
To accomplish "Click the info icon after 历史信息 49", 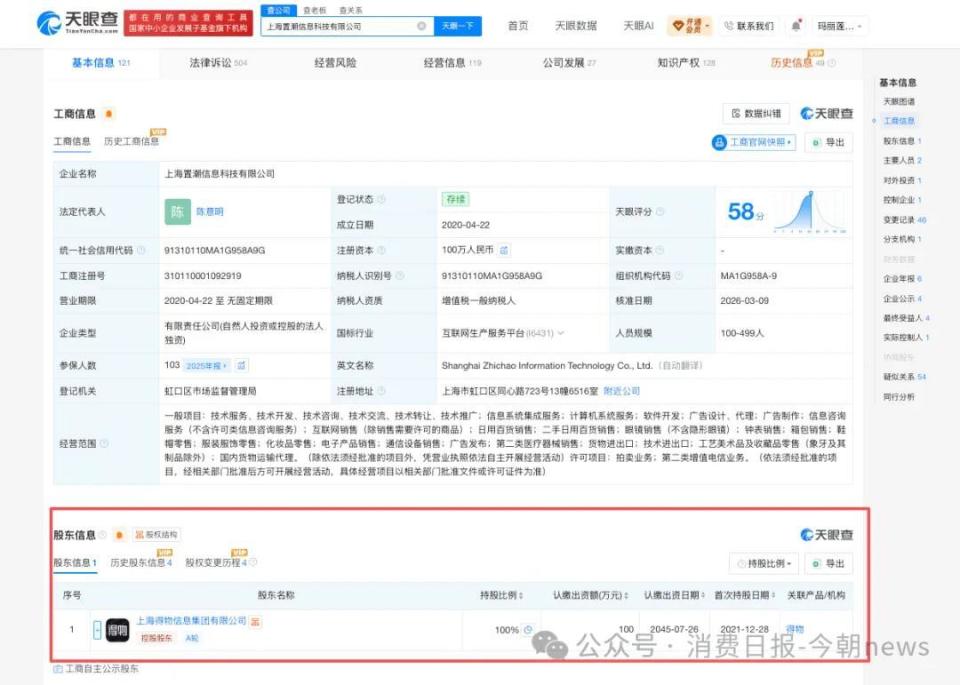I will click(x=831, y=62).
